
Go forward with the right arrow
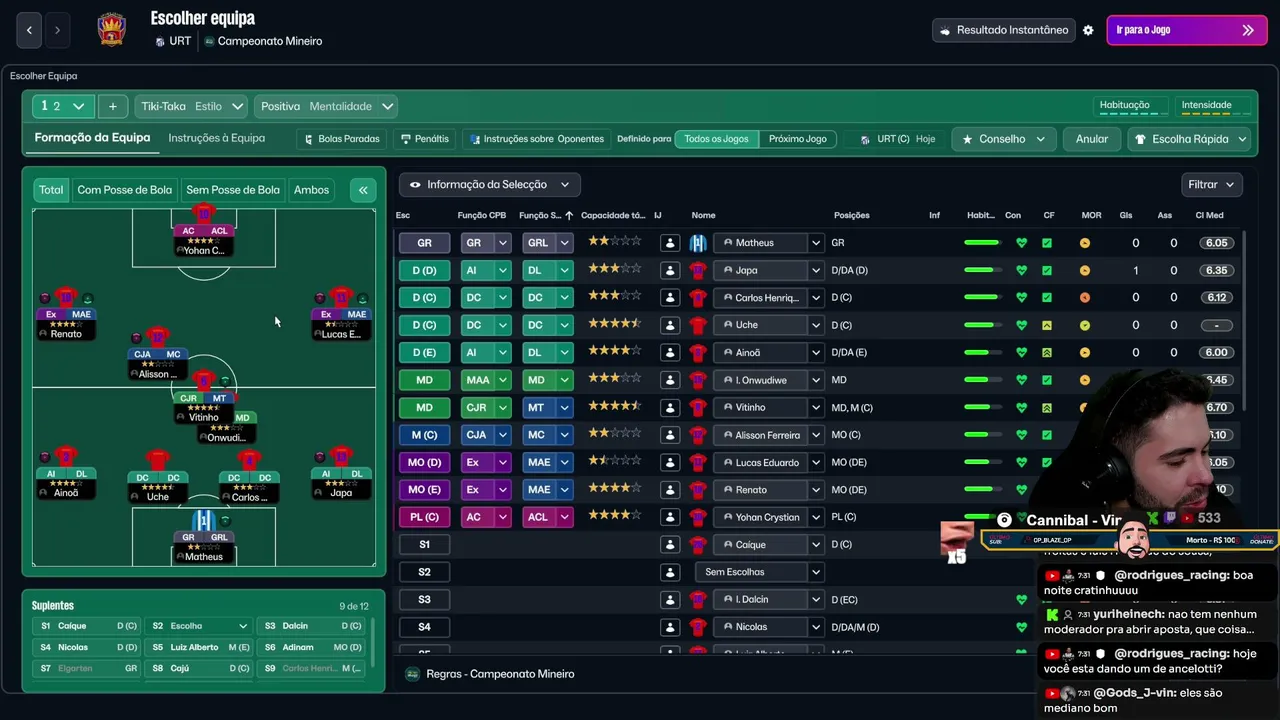pos(57,30)
